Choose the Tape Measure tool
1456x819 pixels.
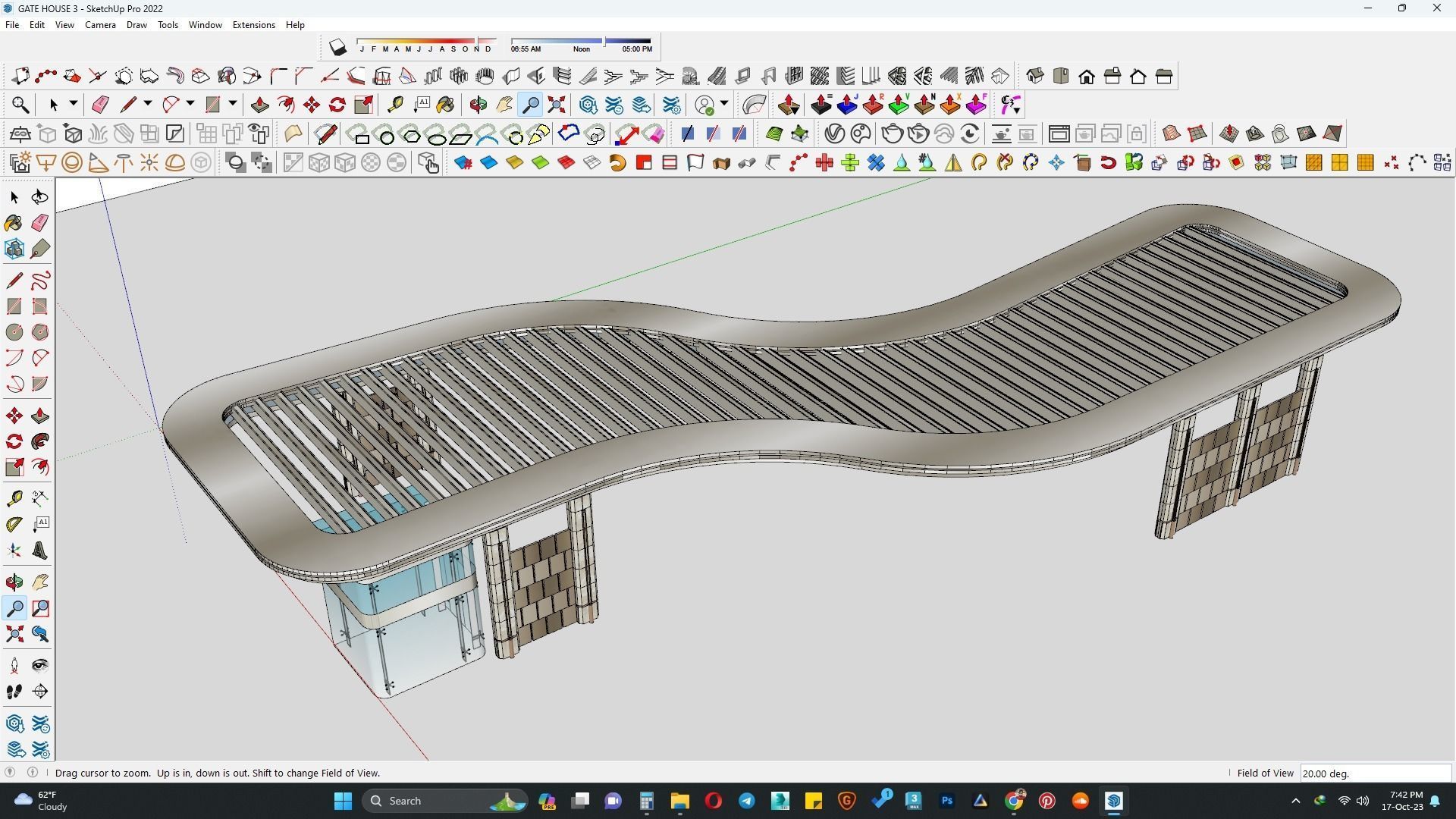pyautogui.click(x=395, y=105)
